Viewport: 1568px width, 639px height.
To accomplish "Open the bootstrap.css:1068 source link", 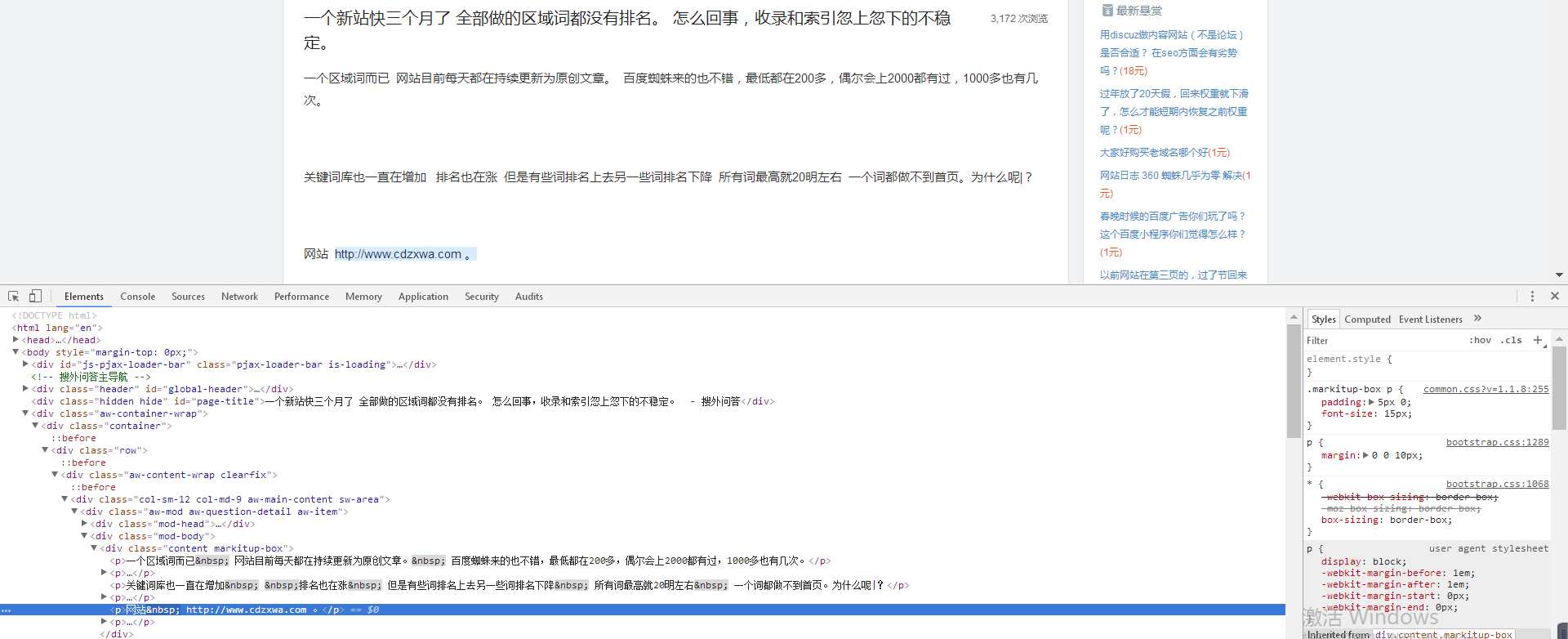I will [x=1497, y=484].
